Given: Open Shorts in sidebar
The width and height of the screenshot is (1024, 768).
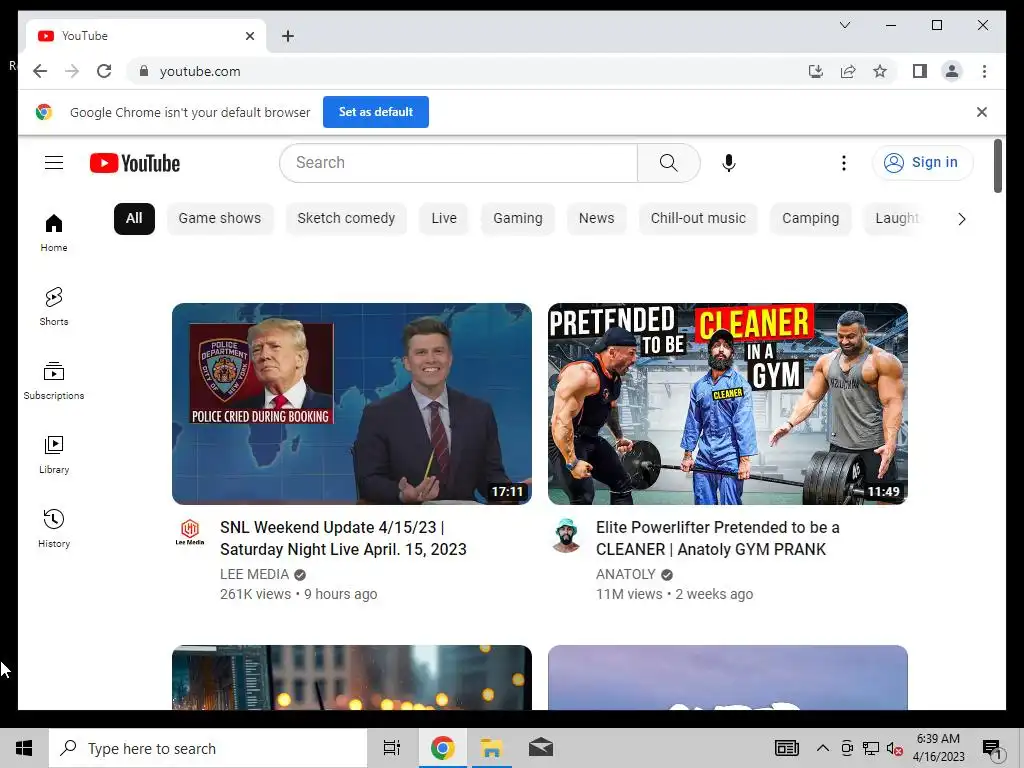Looking at the screenshot, I should [54, 306].
